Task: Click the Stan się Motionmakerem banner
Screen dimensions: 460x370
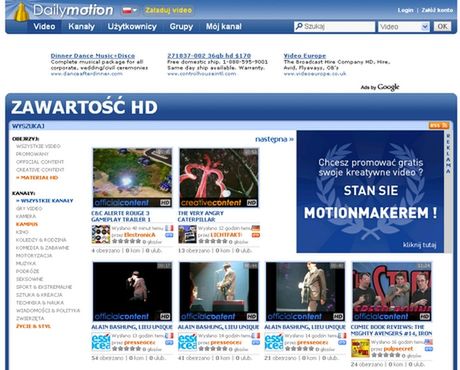Action: (x=370, y=192)
